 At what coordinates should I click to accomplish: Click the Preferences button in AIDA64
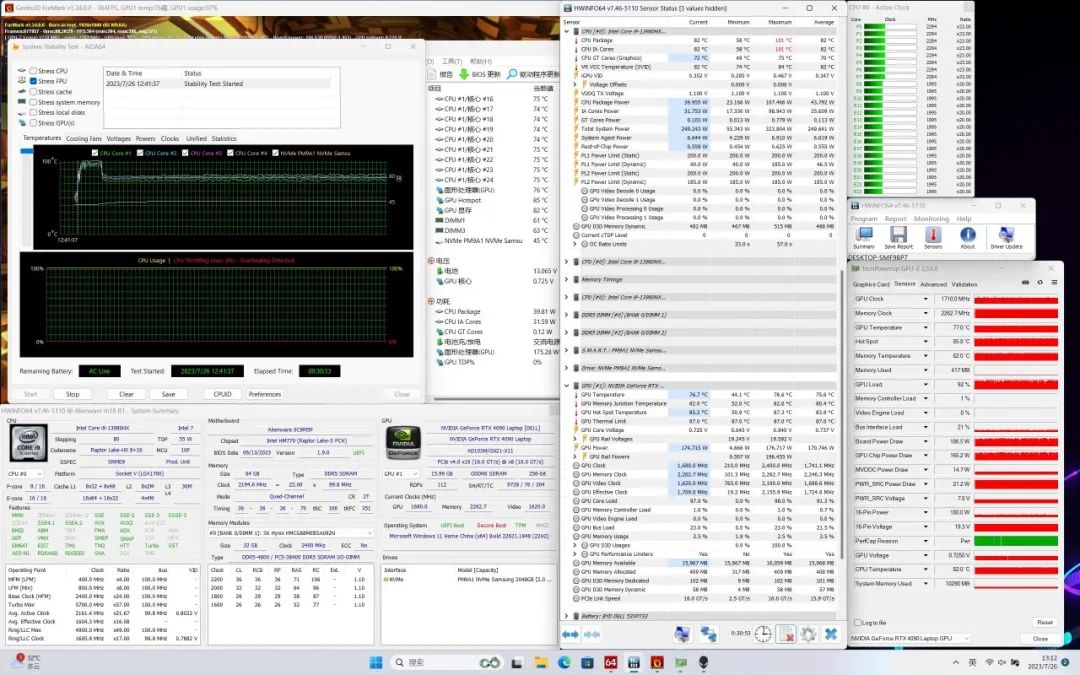coord(264,394)
